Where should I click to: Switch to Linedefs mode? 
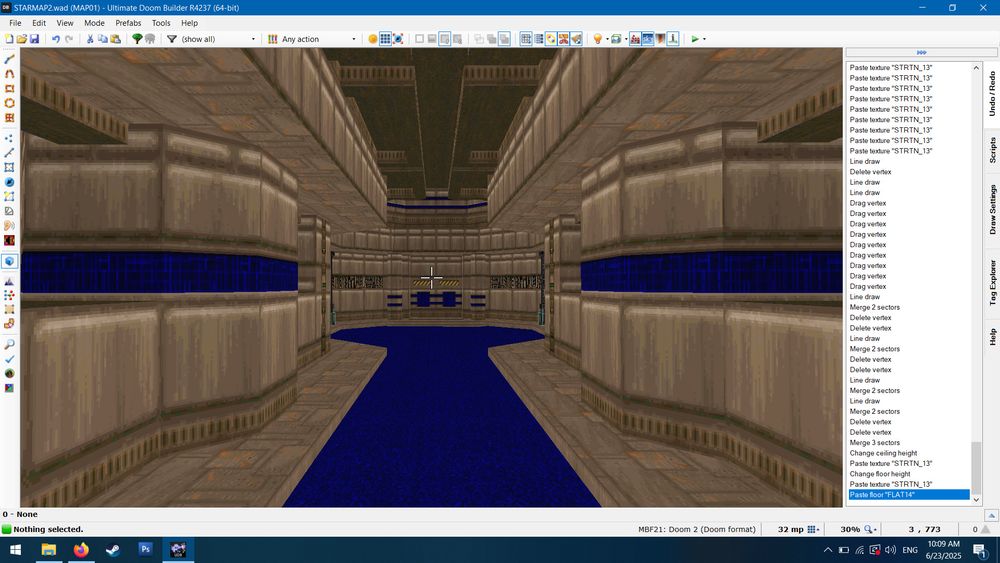click(x=9, y=152)
